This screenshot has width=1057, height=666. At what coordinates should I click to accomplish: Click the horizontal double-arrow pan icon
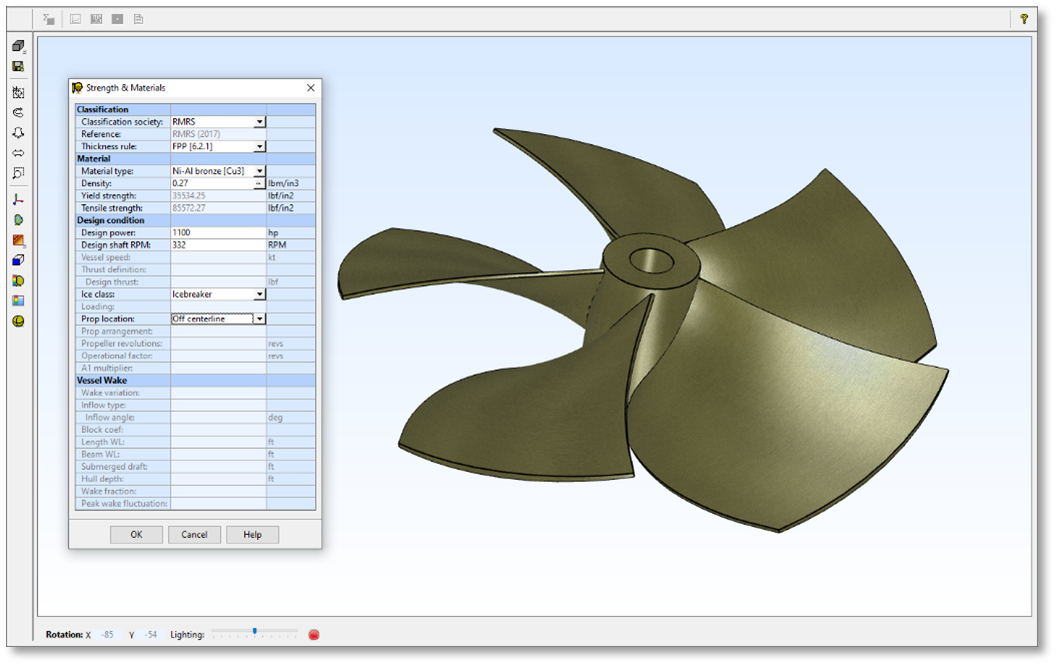(18, 153)
